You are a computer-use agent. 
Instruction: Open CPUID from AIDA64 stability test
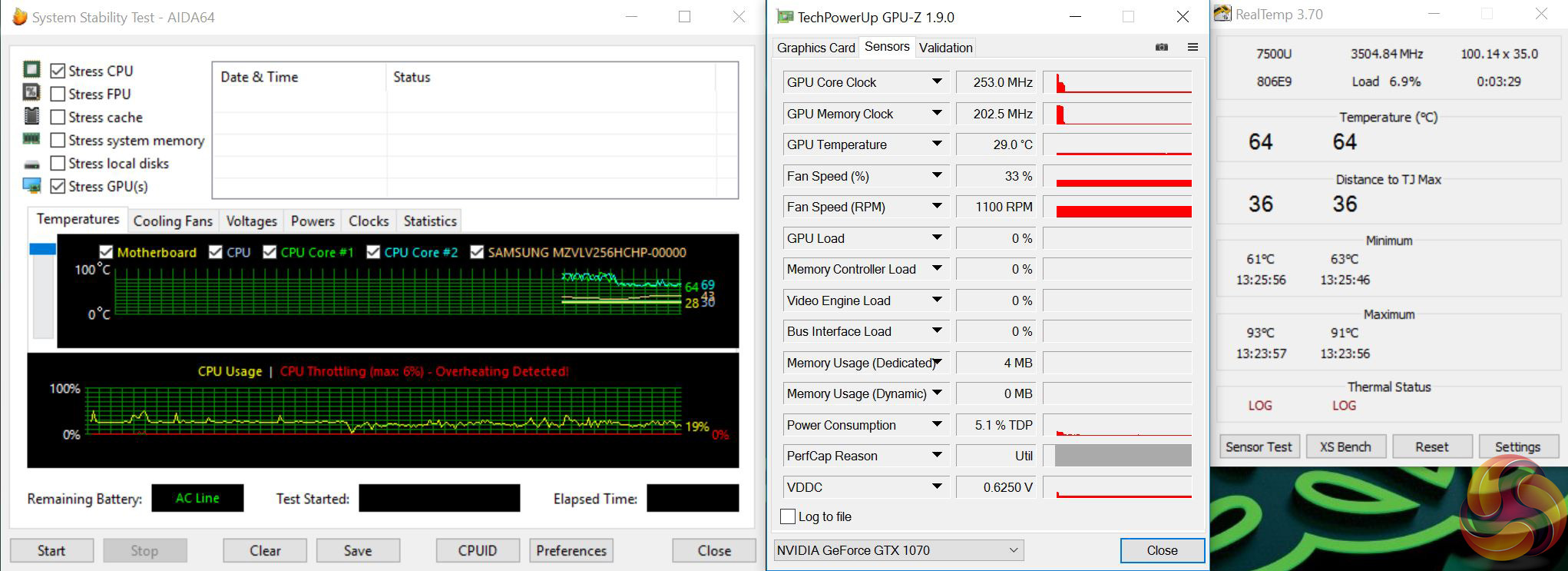coord(478,550)
